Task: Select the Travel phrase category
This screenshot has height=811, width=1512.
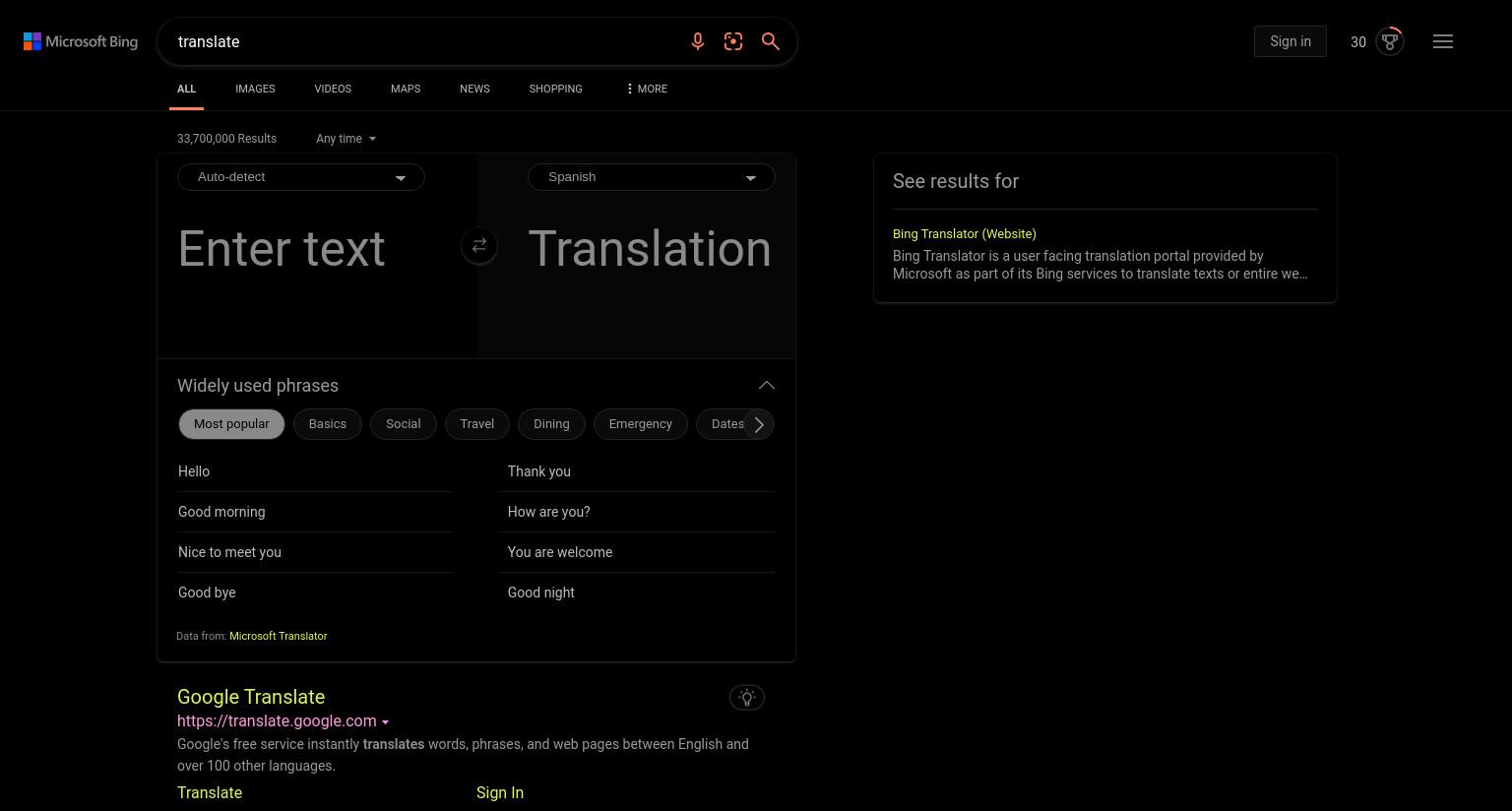Action: (x=477, y=424)
